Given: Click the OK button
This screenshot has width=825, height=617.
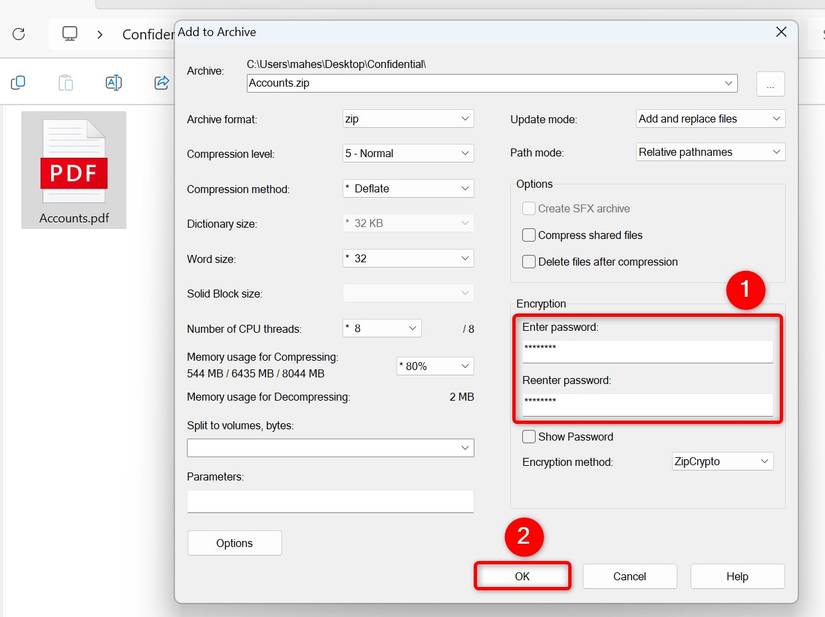Looking at the screenshot, I should [522, 576].
